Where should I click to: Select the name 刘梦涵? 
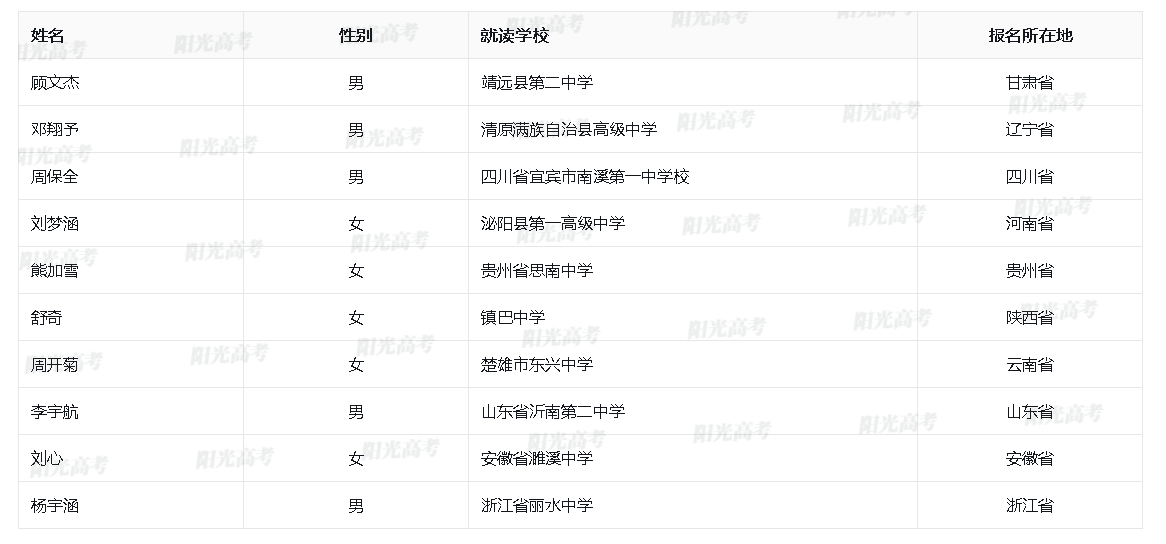[55, 224]
